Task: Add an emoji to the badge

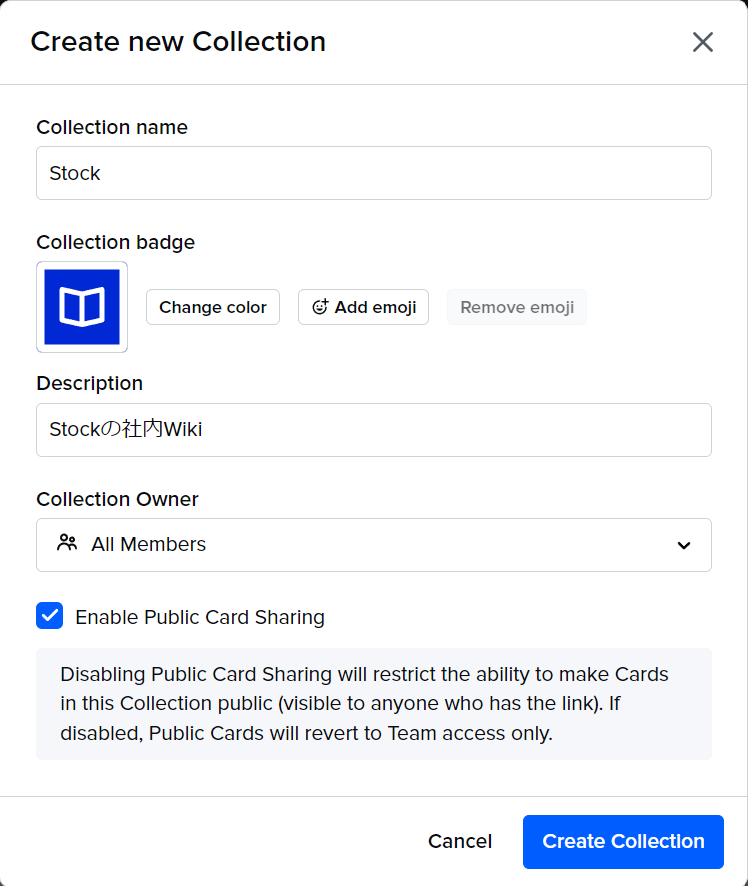Action: pyautogui.click(x=363, y=307)
